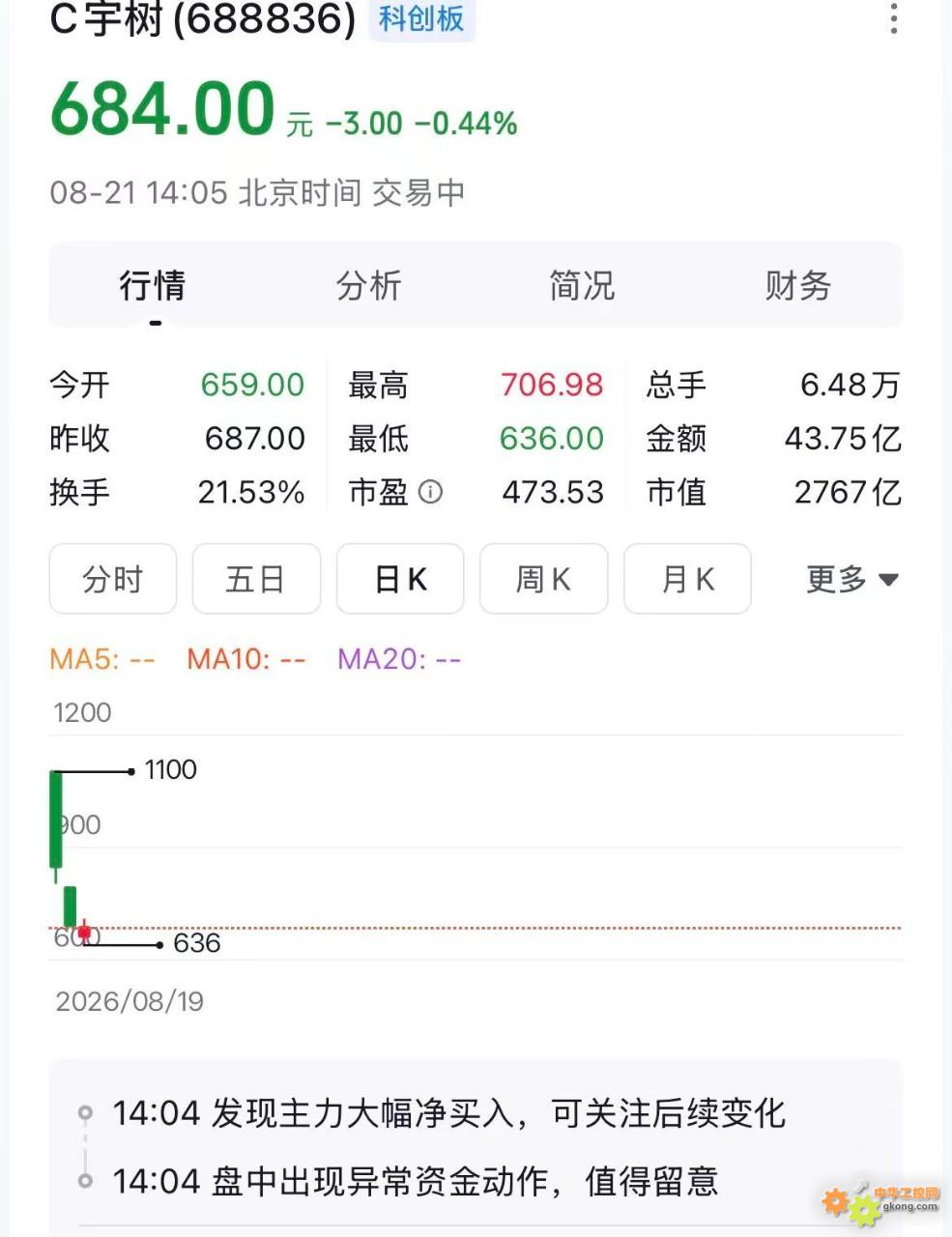This screenshot has width=952, height=1237.
Task: Expand the 更多 dropdown arrow
Action: (x=888, y=580)
